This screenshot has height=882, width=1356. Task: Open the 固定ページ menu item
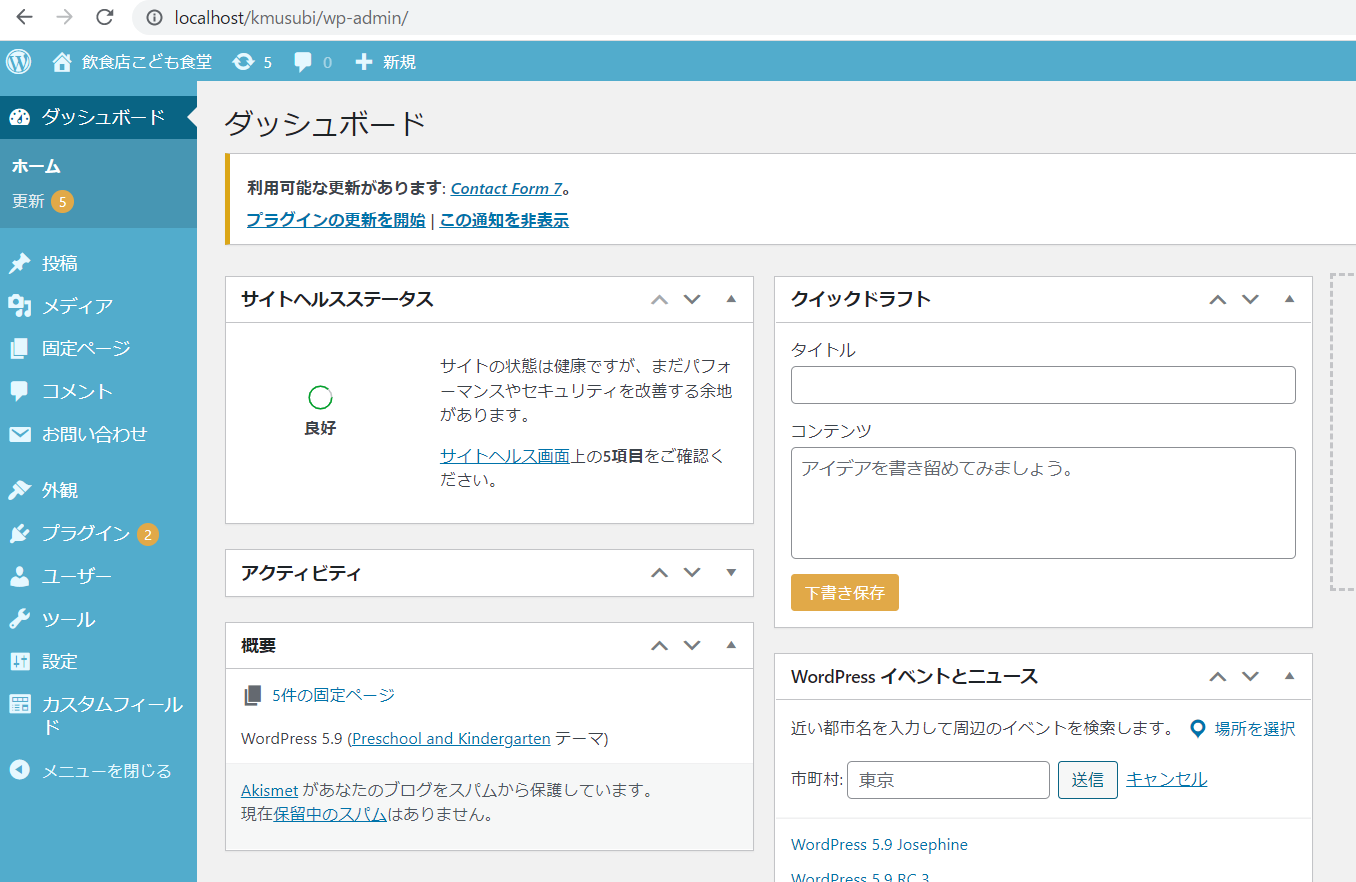tap(85, 348)
